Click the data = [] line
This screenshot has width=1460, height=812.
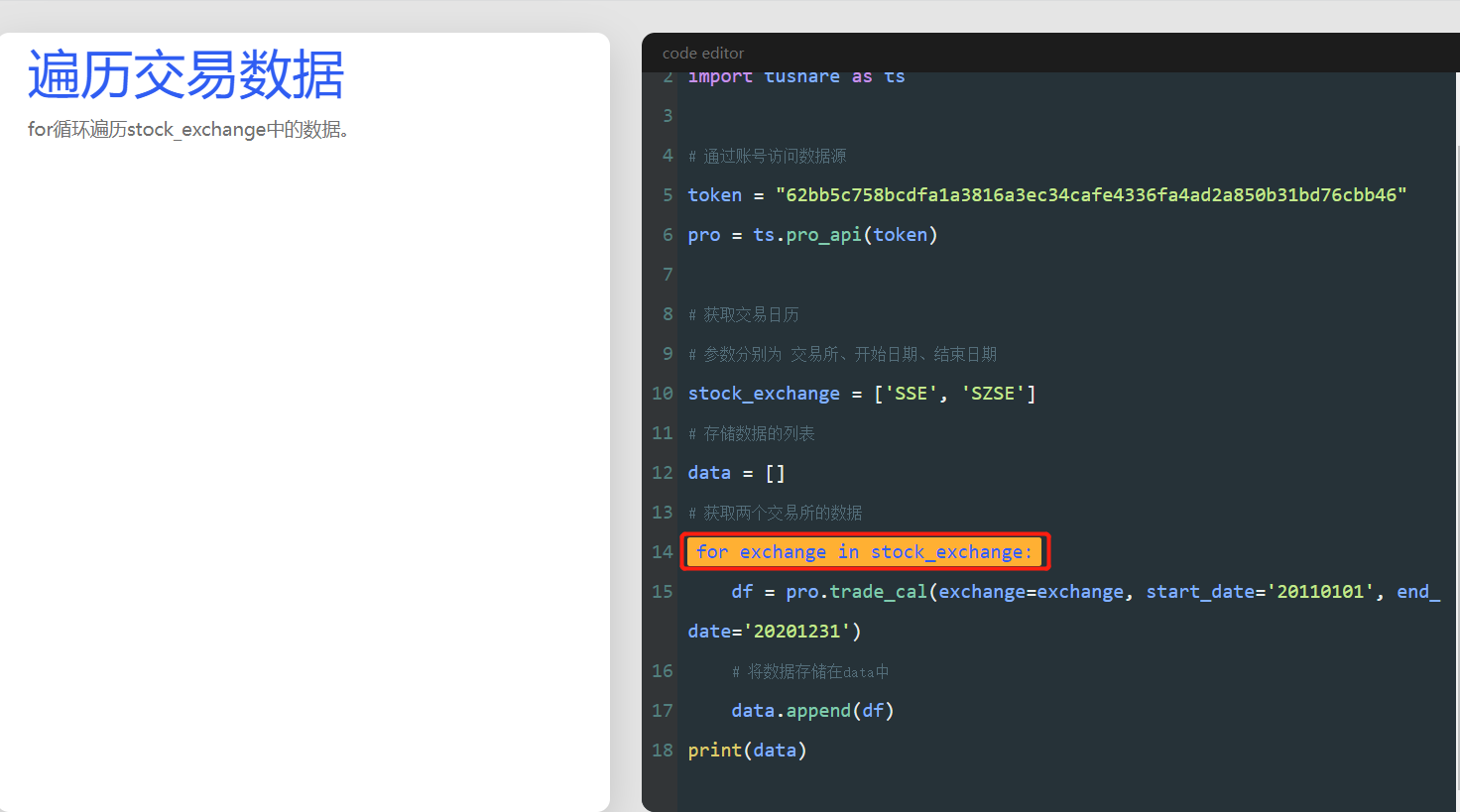pos(736,473)
